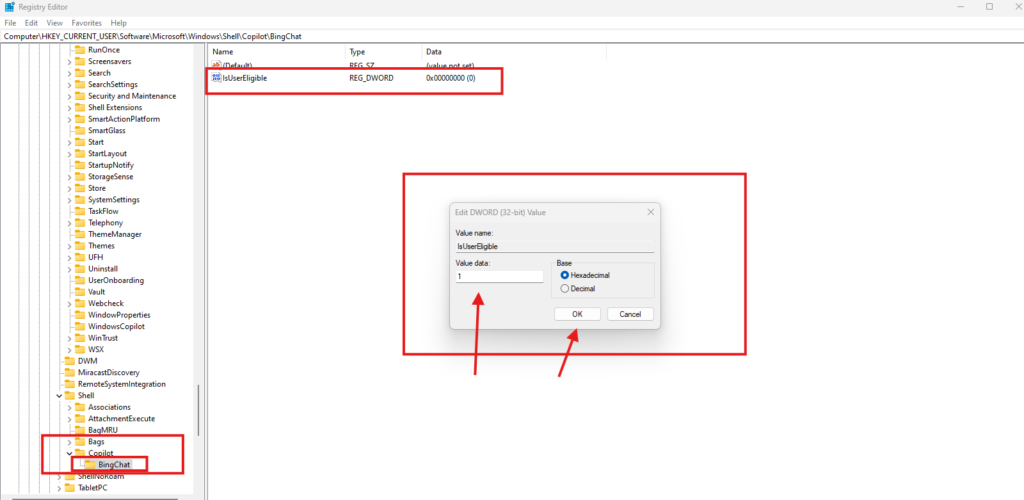1024x500 pixels.
Task: Expand the Screensavers key
Action: tap(69, 61)
